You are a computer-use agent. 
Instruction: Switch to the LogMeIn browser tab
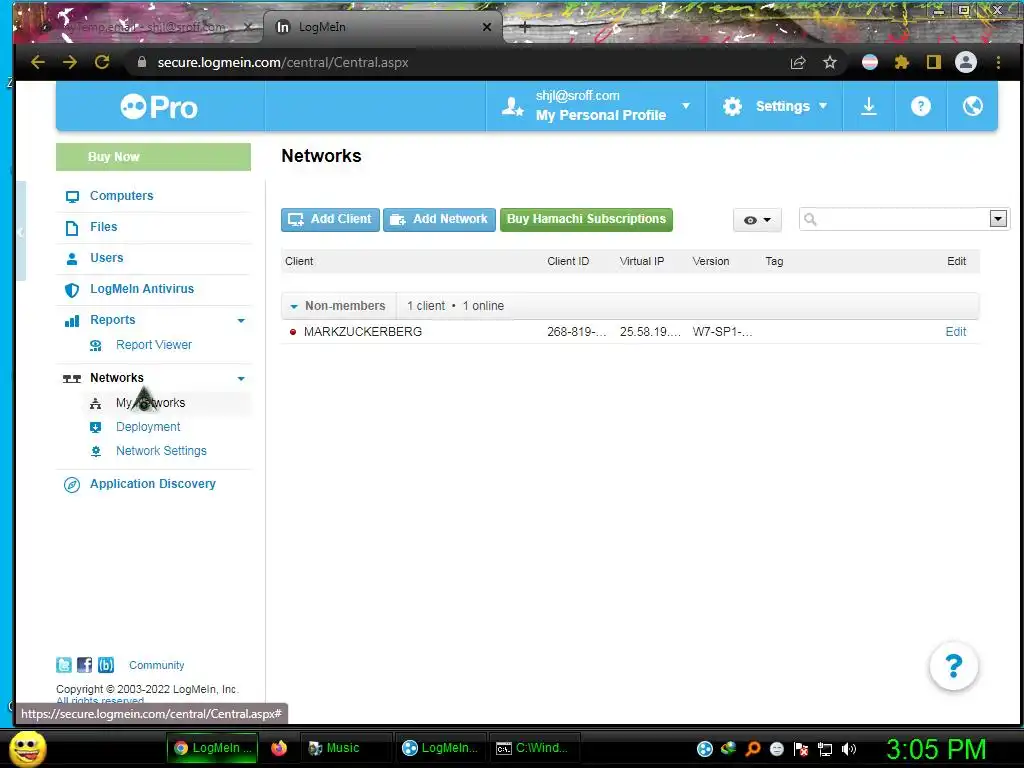pyautogui.click(x=382, y=27)
